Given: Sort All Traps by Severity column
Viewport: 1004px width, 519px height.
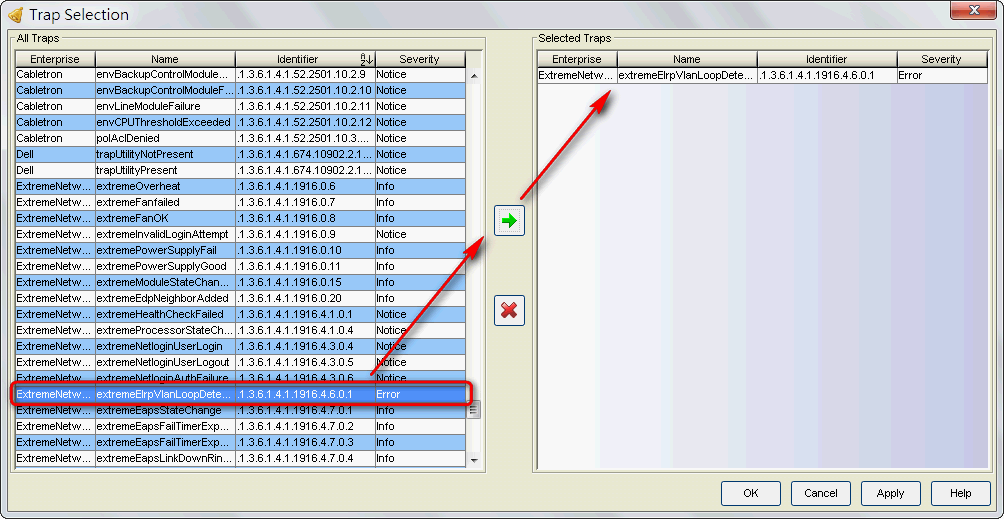Looking at the screenshot, I should (420, 59).
